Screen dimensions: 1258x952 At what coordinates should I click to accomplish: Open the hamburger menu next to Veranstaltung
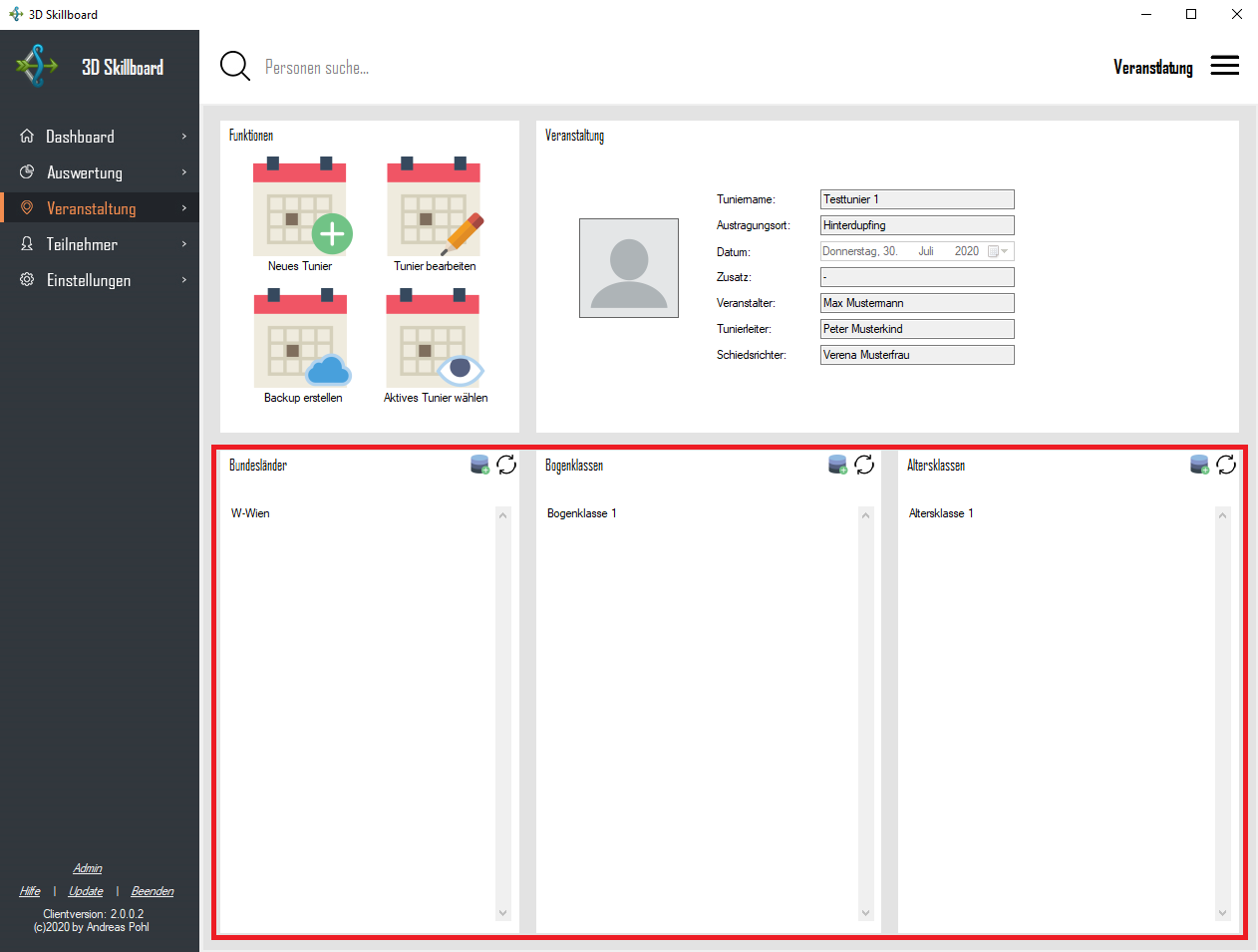click(x=1224, y=65)
